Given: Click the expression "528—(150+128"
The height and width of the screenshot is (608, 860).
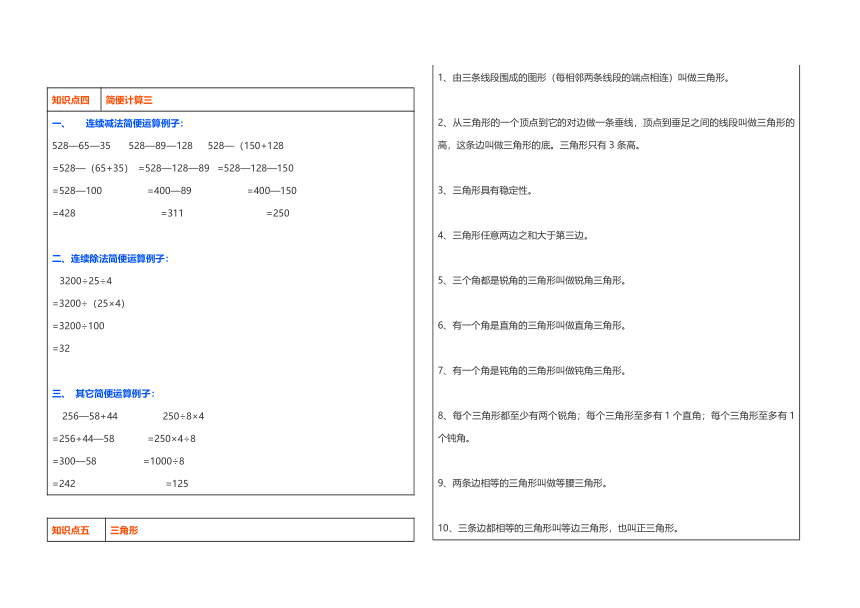Looking at the screenshot, I should pyautogui.click(x=246, y=146).
